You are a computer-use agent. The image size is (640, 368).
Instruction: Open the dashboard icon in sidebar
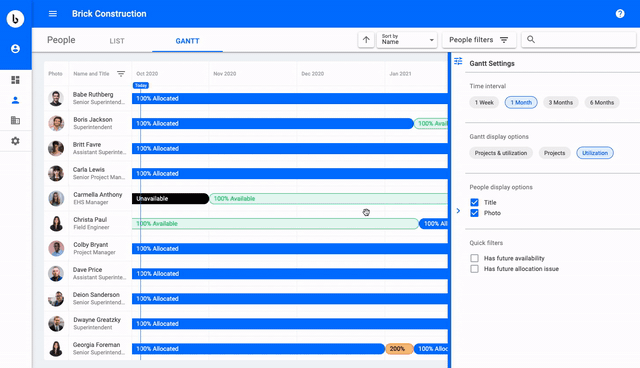point(15,80)
